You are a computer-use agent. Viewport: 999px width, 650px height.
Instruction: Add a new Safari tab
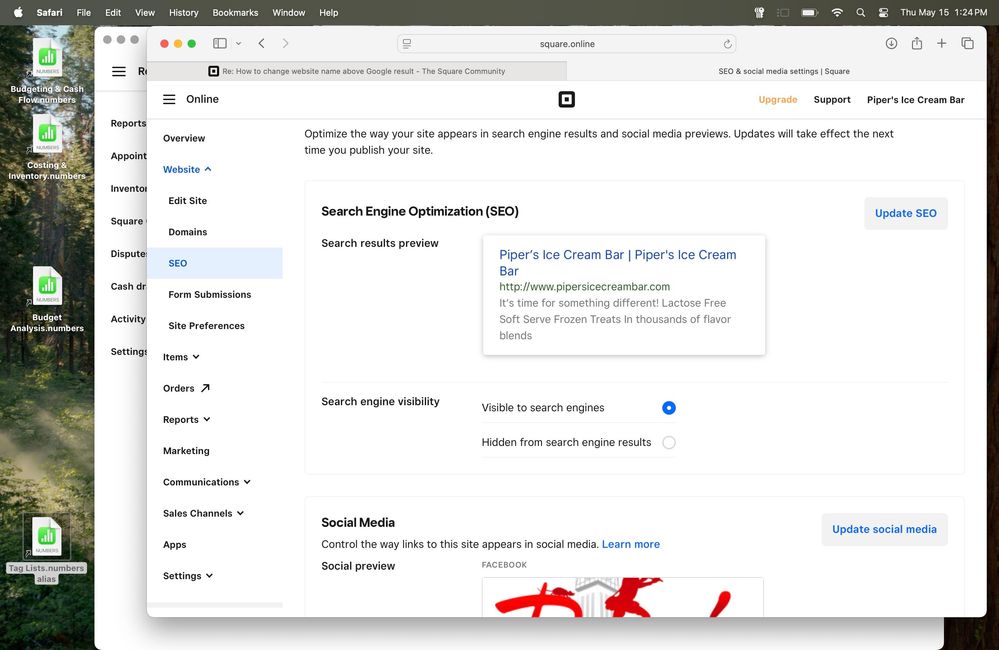941,43
